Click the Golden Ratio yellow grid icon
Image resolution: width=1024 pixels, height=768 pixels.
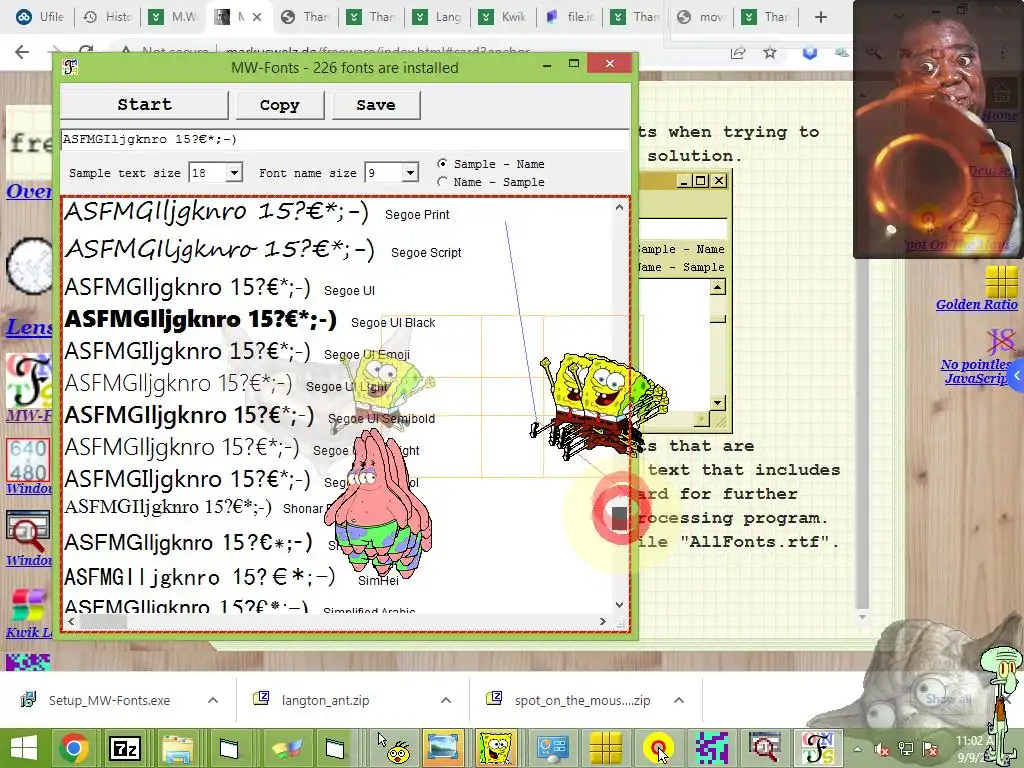[1001, 281]
